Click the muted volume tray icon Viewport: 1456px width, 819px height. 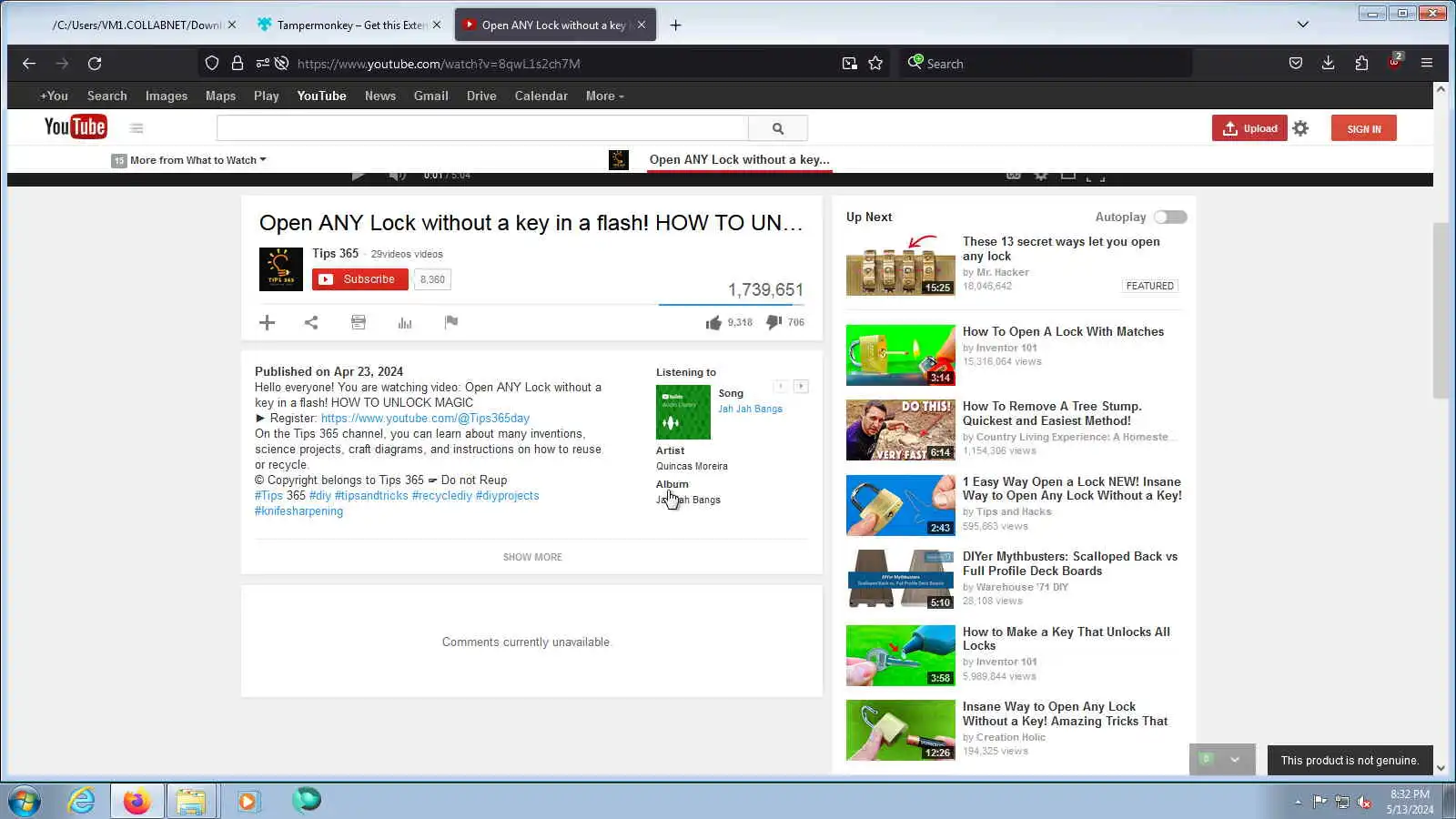click(1364, 802)
